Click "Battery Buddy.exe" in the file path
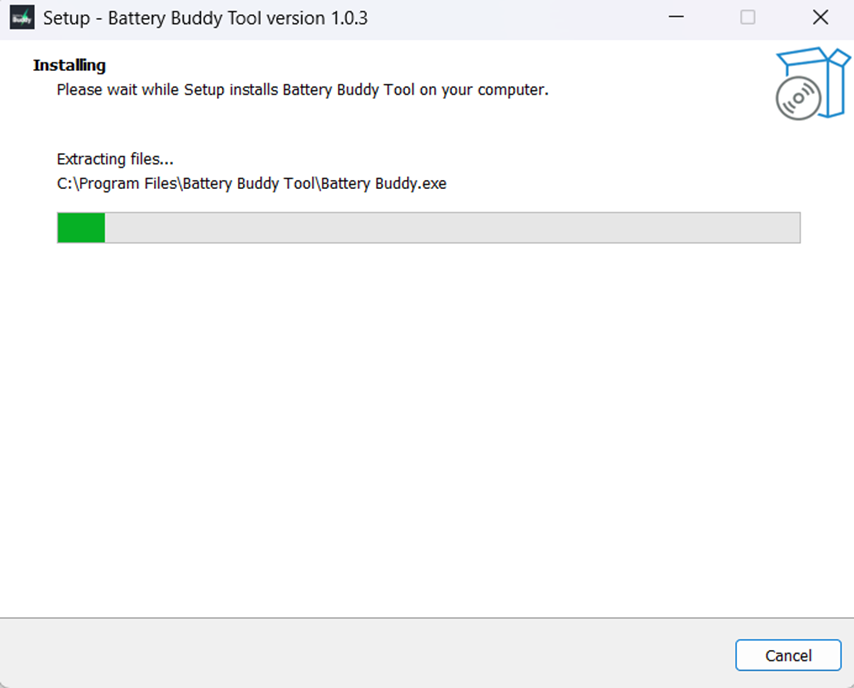The height and width of the screenshot is (688, 854). pos(397,183)
